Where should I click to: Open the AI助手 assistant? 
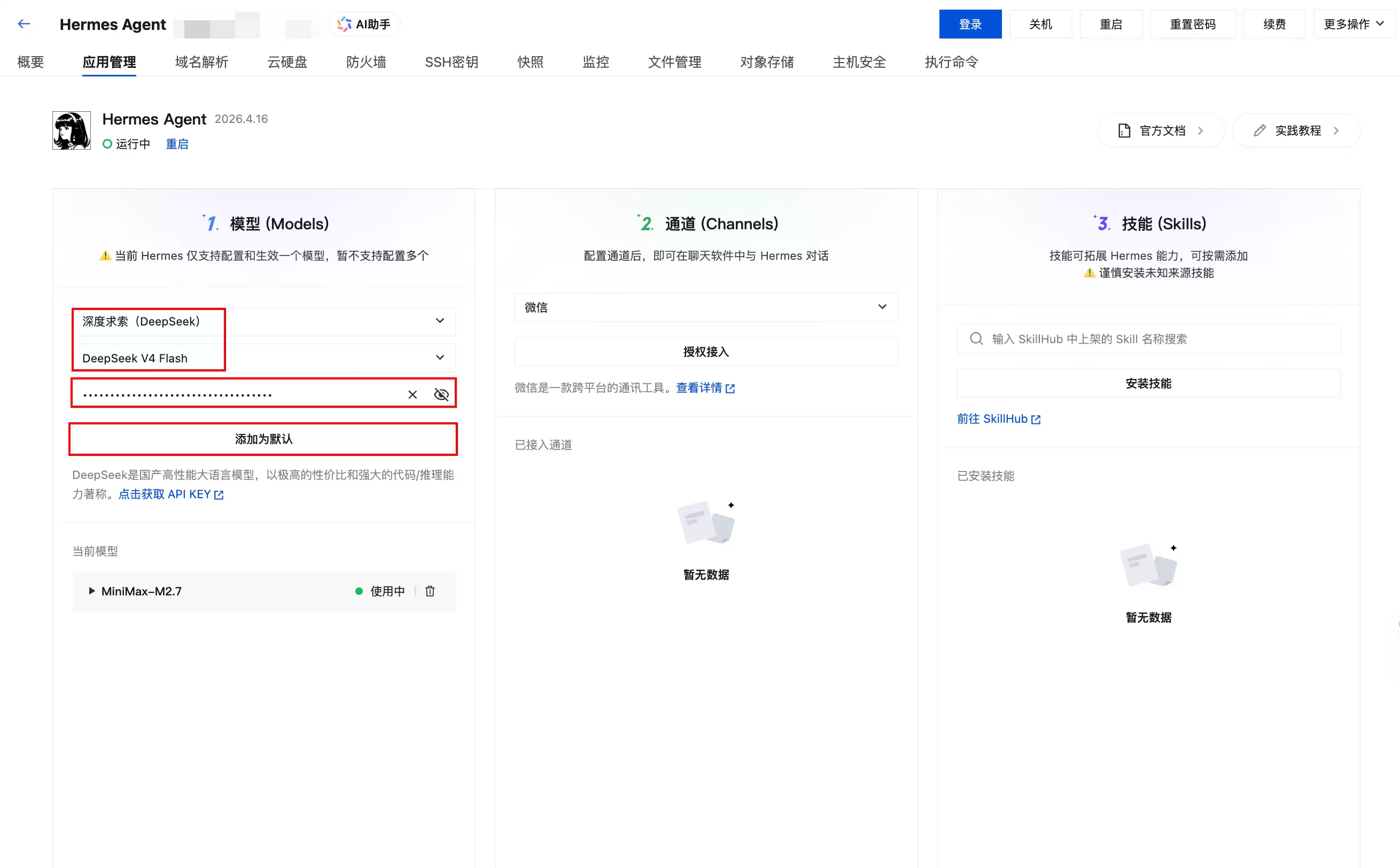click(x=364, y=24)
